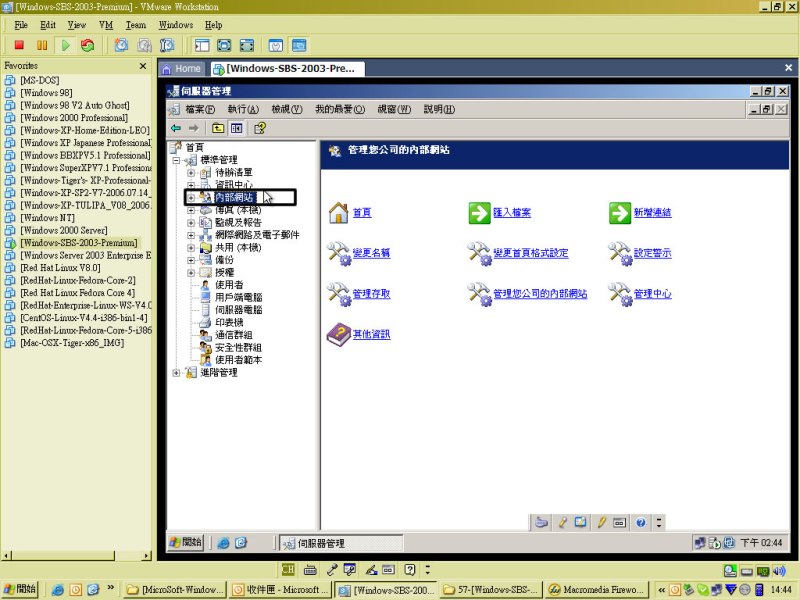Expand the 授權 tree node

click(x=191, y=272)
